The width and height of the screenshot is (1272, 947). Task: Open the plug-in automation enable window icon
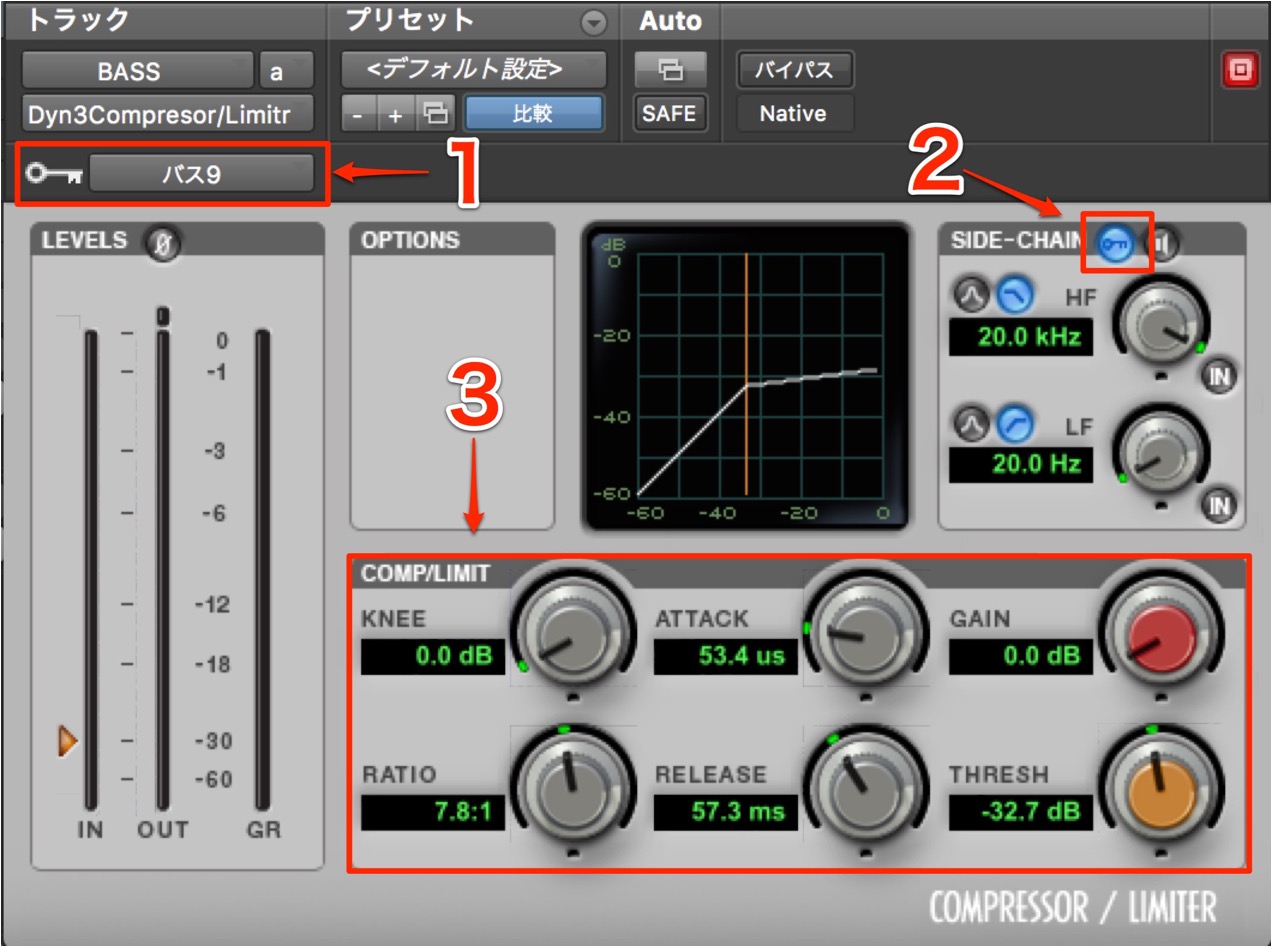[x=670, y=70]
